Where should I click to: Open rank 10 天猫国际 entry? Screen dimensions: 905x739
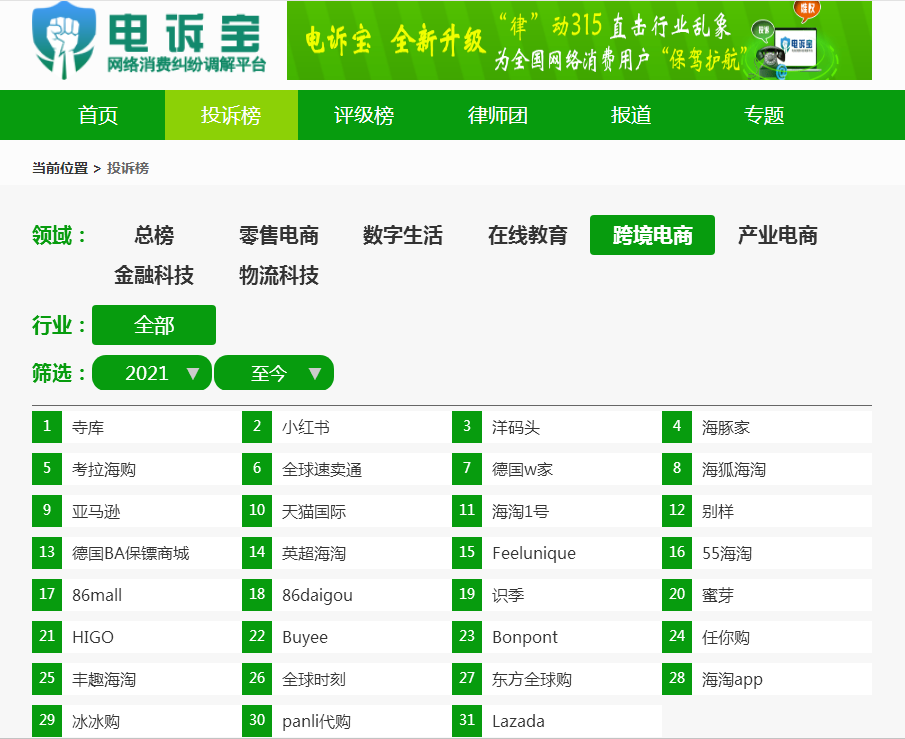tap(347, 511)
